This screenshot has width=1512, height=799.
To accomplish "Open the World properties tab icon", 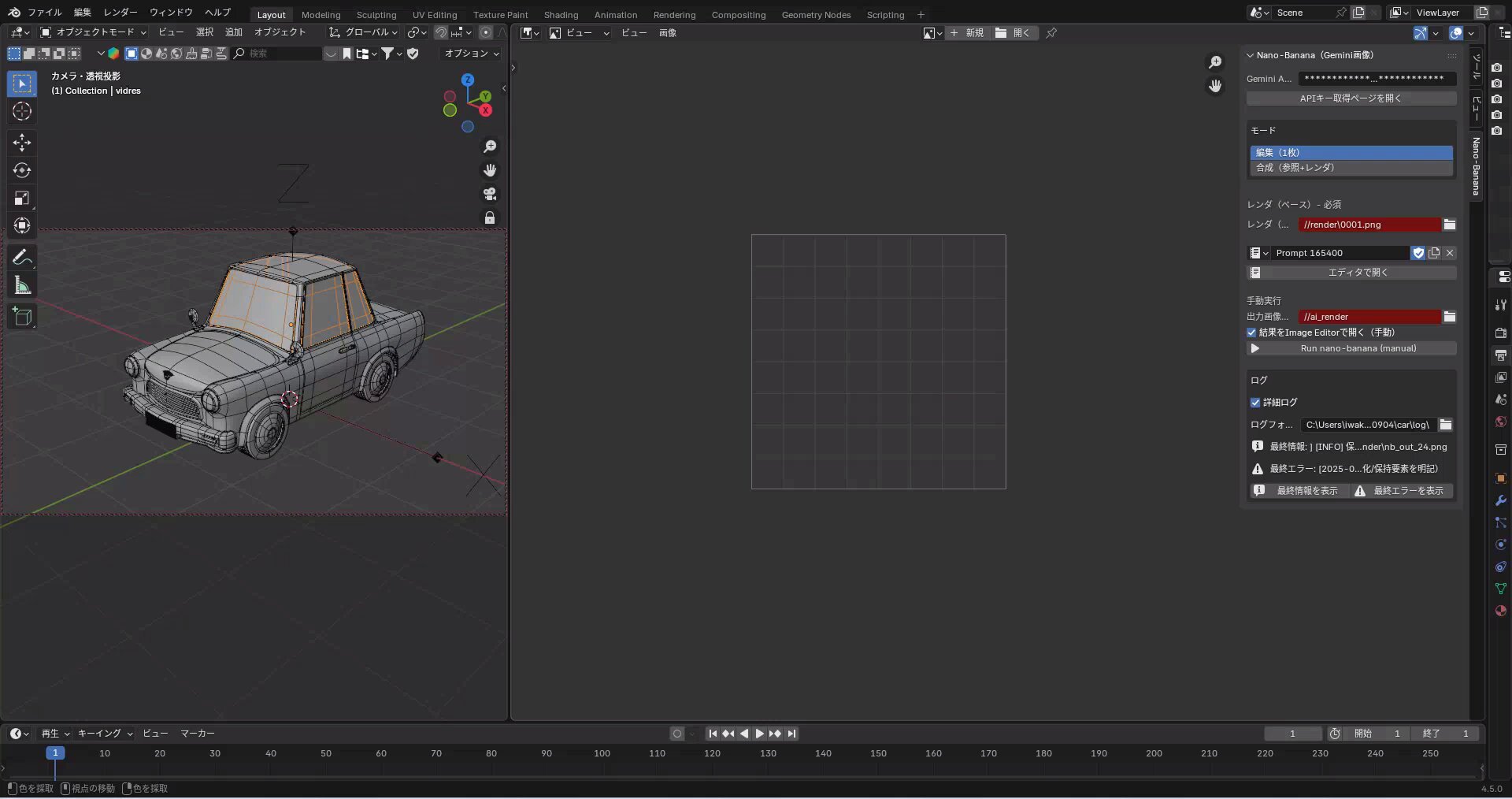I will (1500, 422).
